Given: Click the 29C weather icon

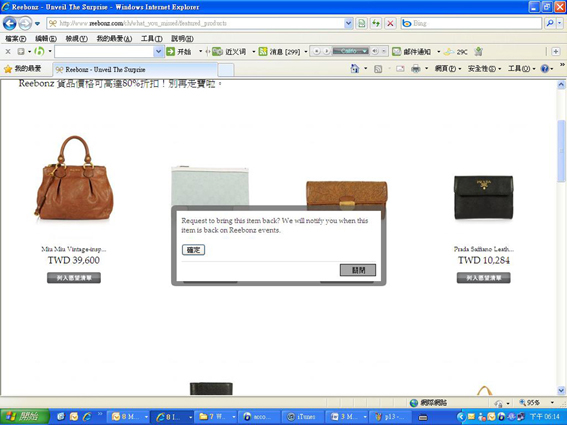Looking at the screenshot, I should (449, 52).
